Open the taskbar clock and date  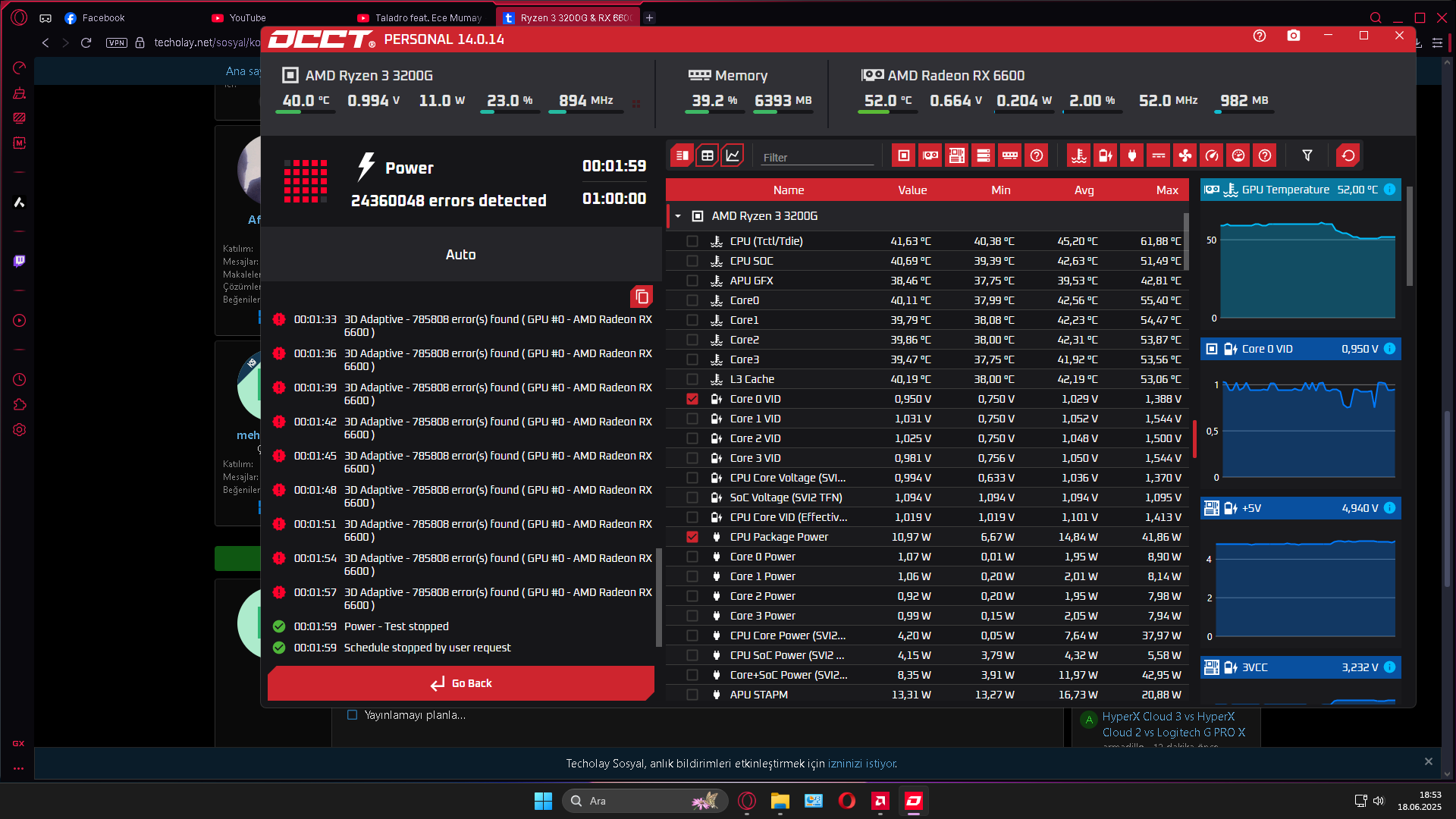tap(1420, 801)
